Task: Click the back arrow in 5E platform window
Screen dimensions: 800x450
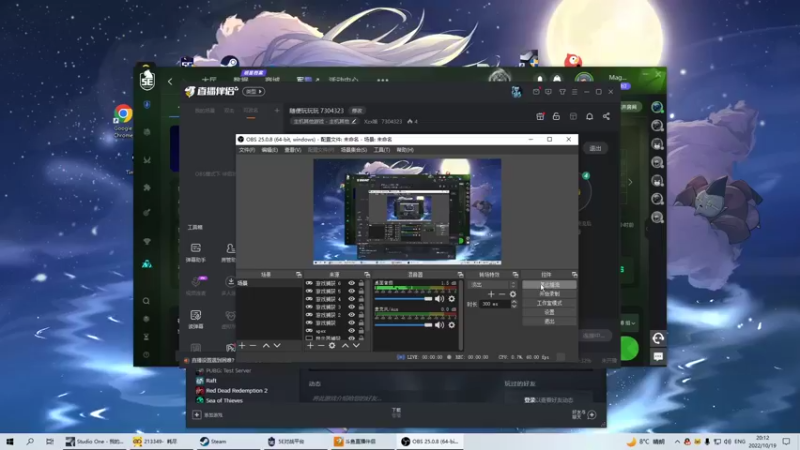Action: pyautogui.click(x=170, y=81)
